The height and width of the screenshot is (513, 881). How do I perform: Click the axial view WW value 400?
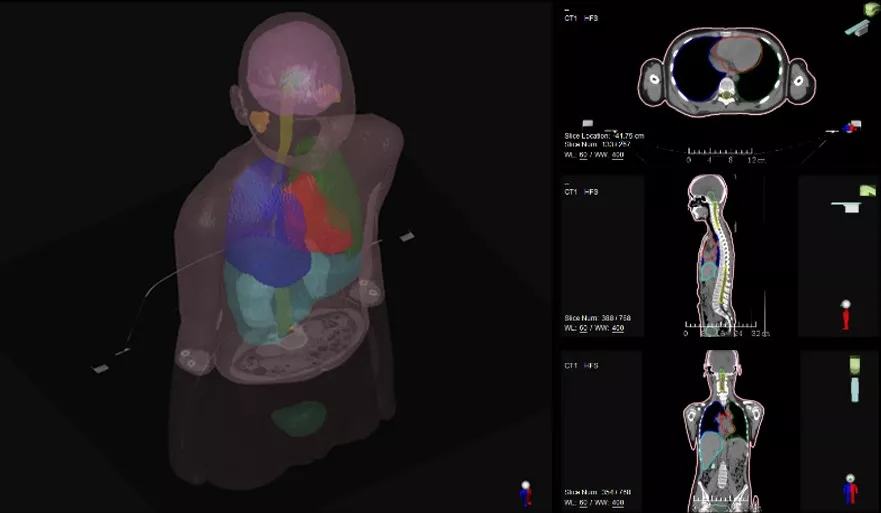tap(617, 155)
